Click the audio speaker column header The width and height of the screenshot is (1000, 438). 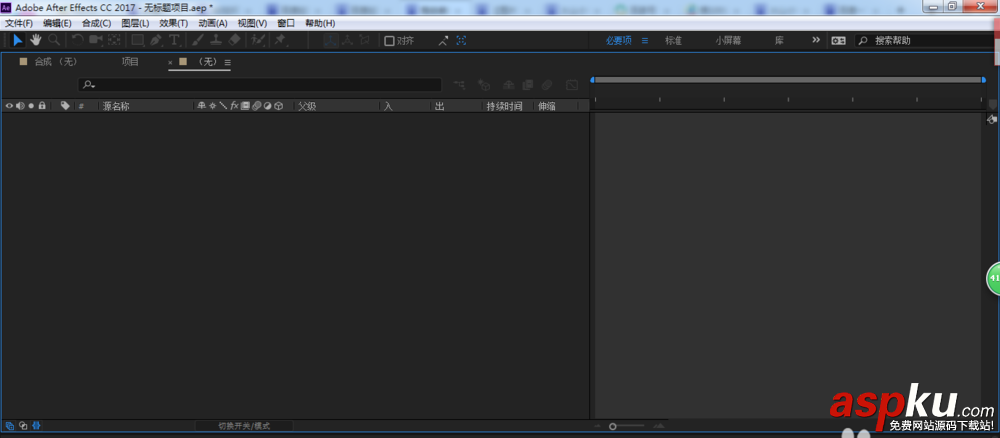20,106
